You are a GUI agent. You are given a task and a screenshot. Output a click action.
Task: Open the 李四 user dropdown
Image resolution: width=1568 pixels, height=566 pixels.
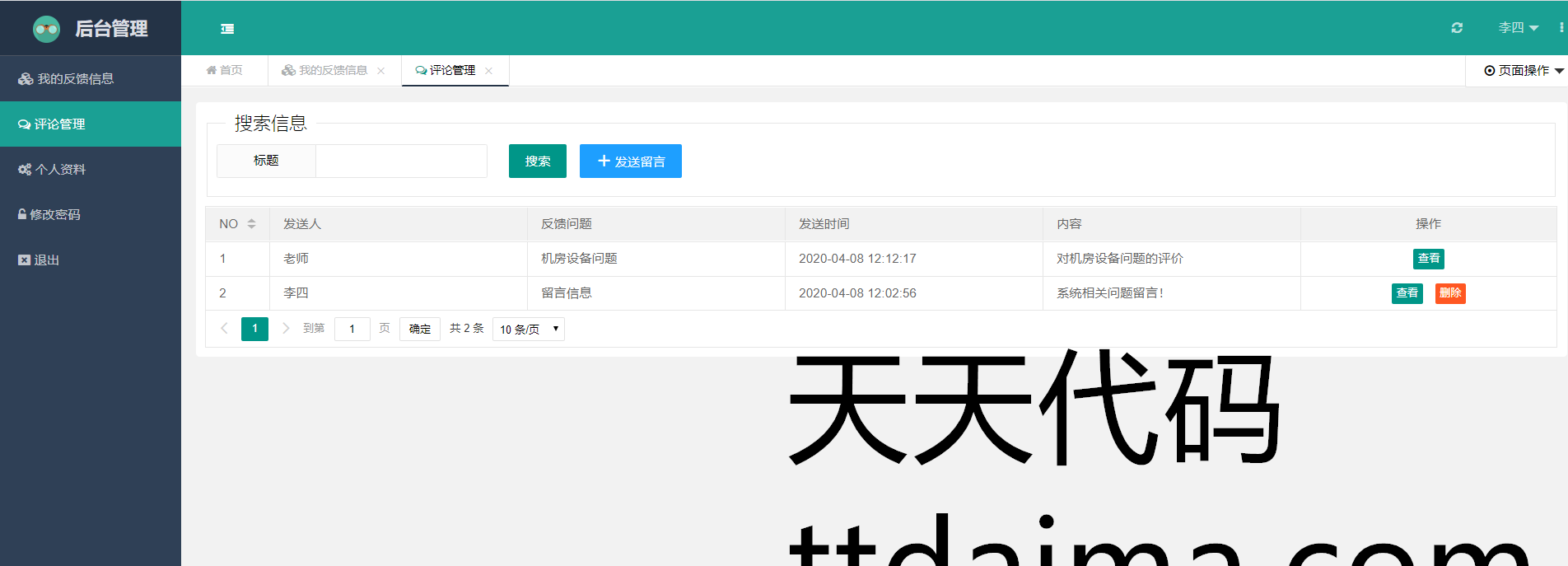click(x=1518, y=28)
